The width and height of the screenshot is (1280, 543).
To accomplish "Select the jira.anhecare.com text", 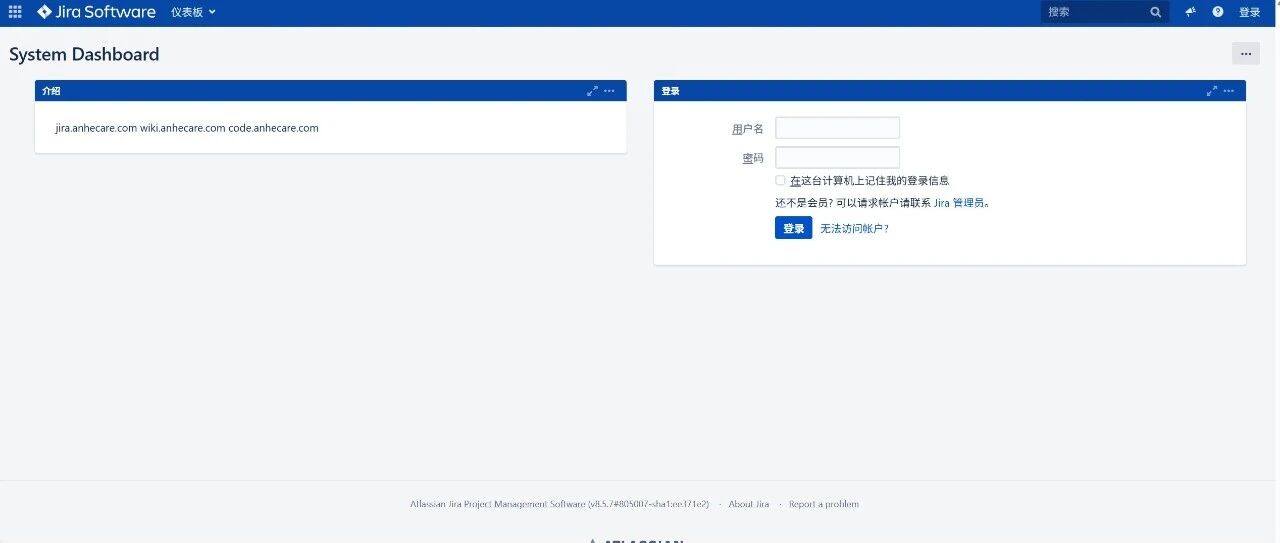I will [x=96, y=128].
